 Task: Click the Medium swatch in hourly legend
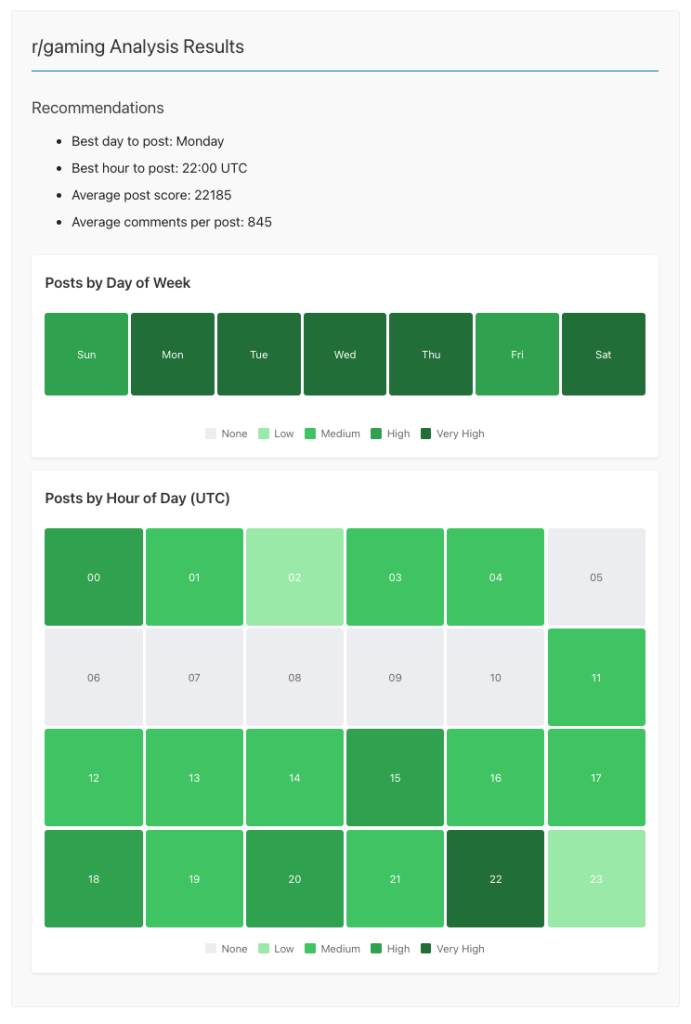[x=310, y=949]
